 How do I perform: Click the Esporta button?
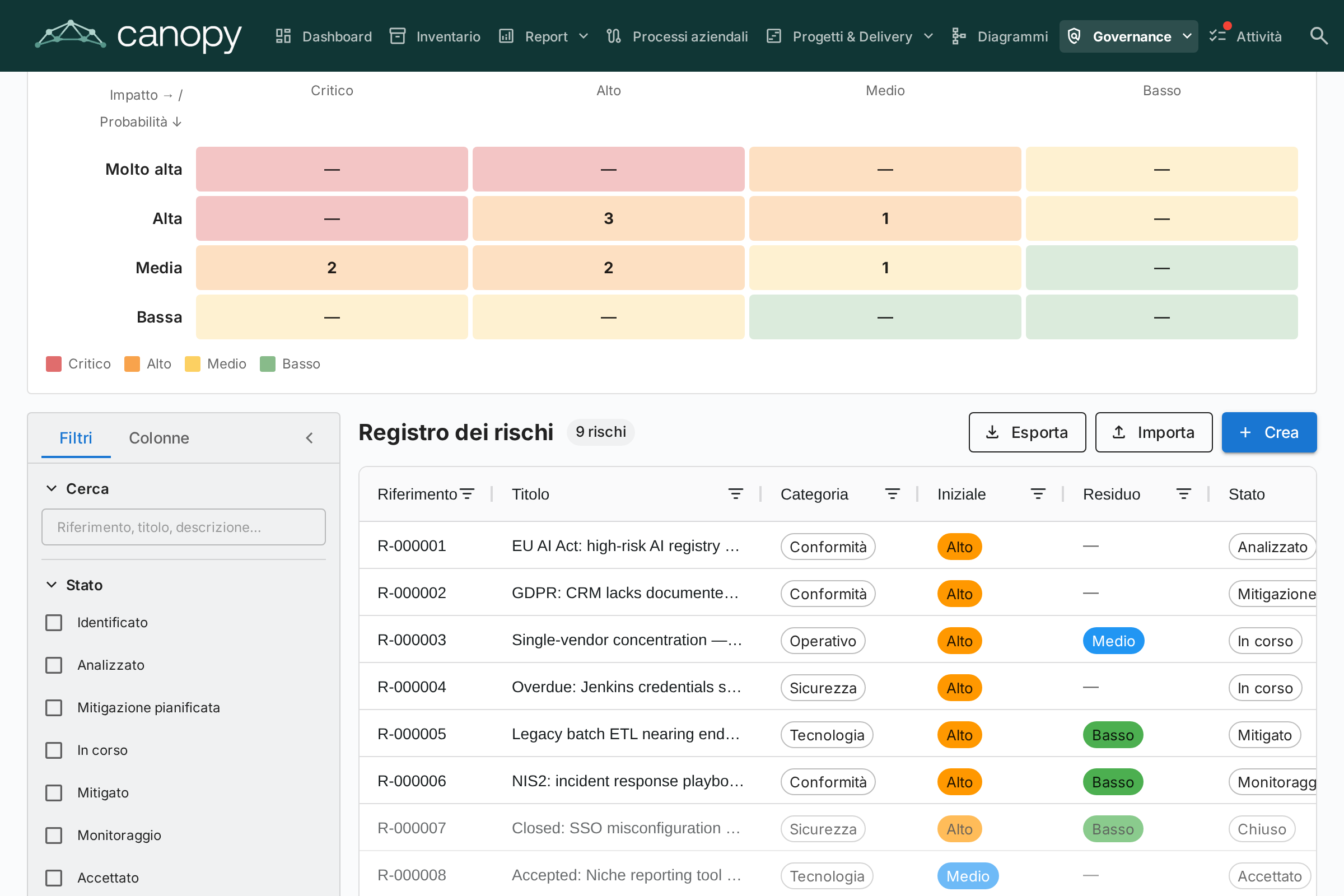coord(1027,432)
